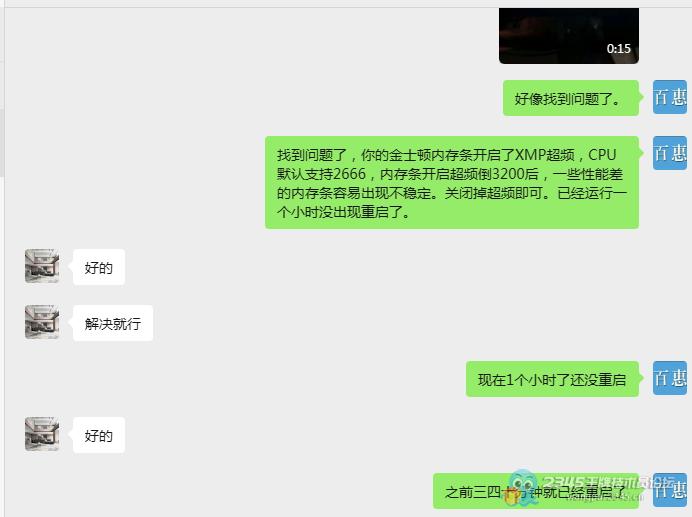Click the 0:15 duration label on video
The width and height of the screenshot is (692, 517).
pyautogui.click(x=618, y=48)
